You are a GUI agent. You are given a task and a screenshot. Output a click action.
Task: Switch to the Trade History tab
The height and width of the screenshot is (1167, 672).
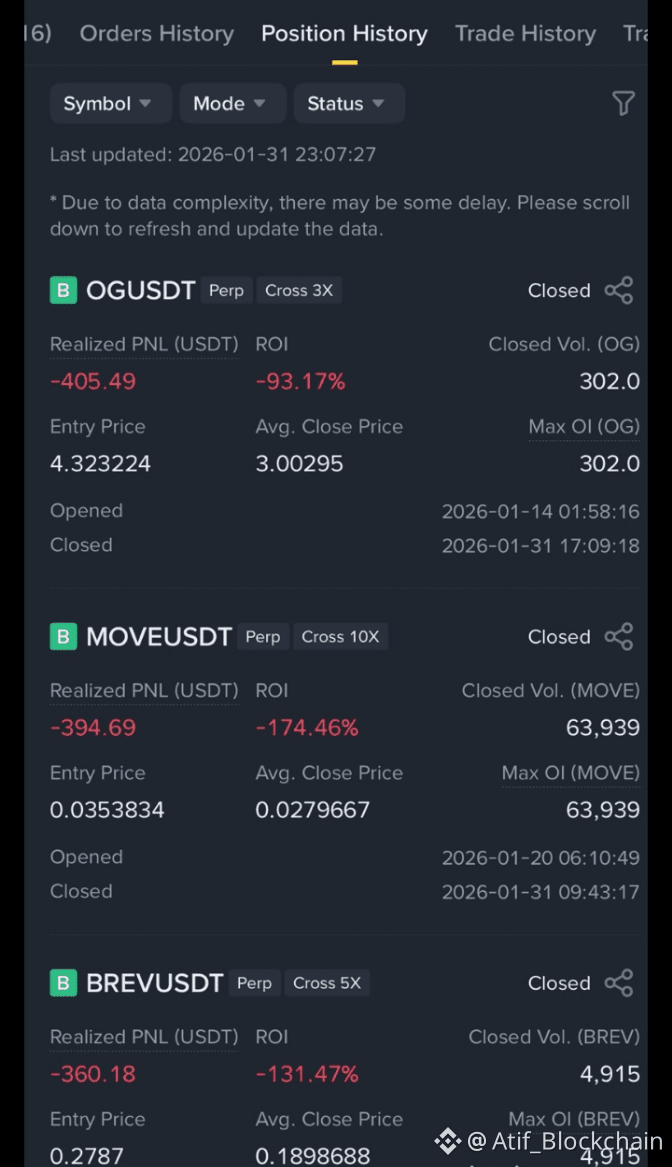tap(525, 33)
